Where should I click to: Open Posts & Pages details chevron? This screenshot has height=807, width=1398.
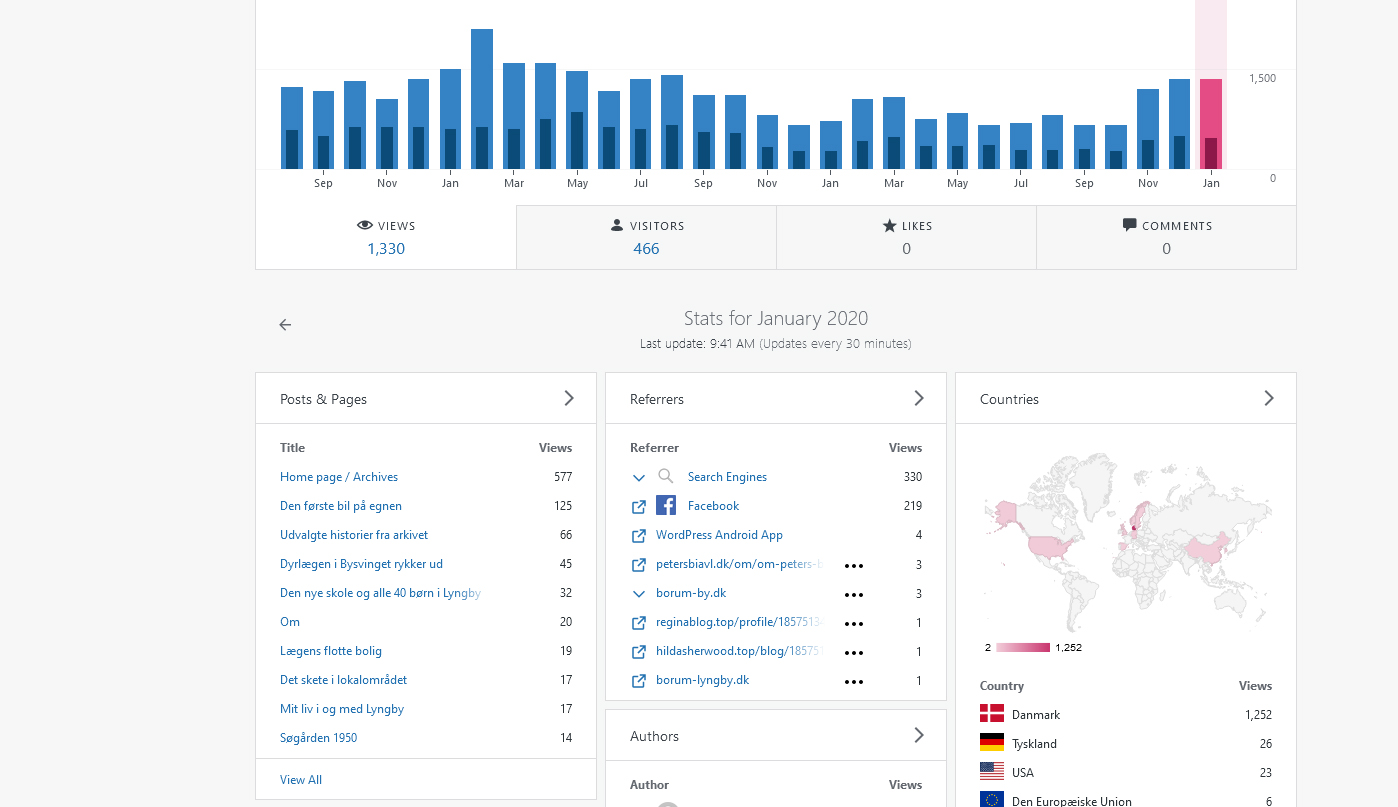click(x=569, y=398)
